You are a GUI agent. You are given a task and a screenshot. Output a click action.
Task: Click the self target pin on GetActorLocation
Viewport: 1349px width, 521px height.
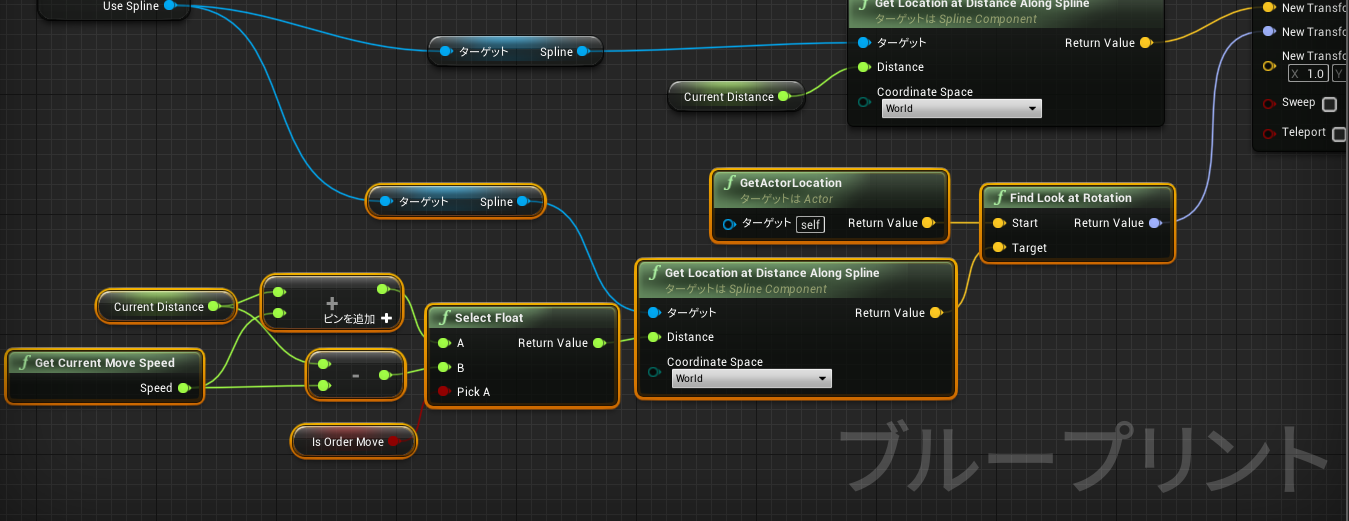pos(729,224)
